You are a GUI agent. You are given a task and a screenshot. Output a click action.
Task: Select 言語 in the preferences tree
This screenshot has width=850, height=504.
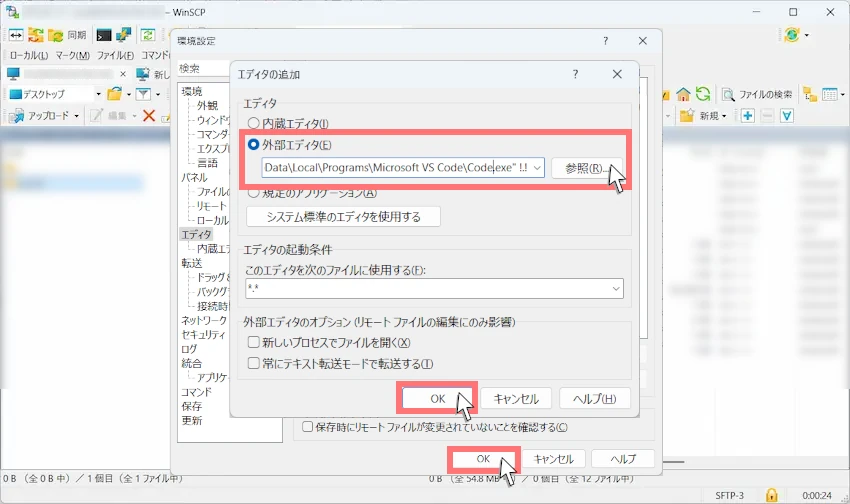point(207,163)
